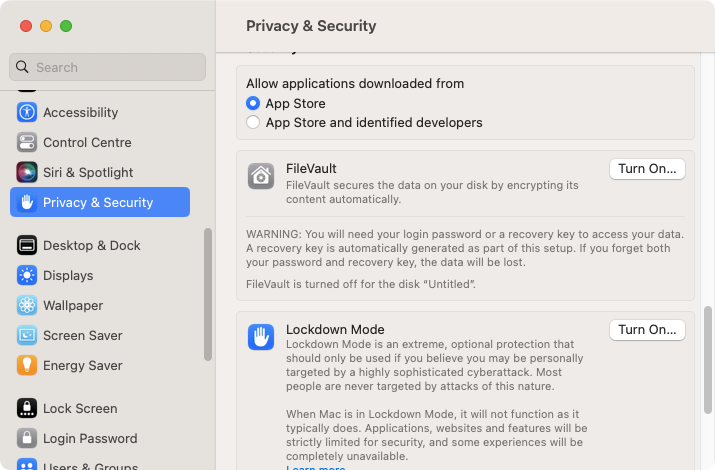Click the main pane scrollbar thumb
This screenshot has height=470, width=715.
coord(708,360)
